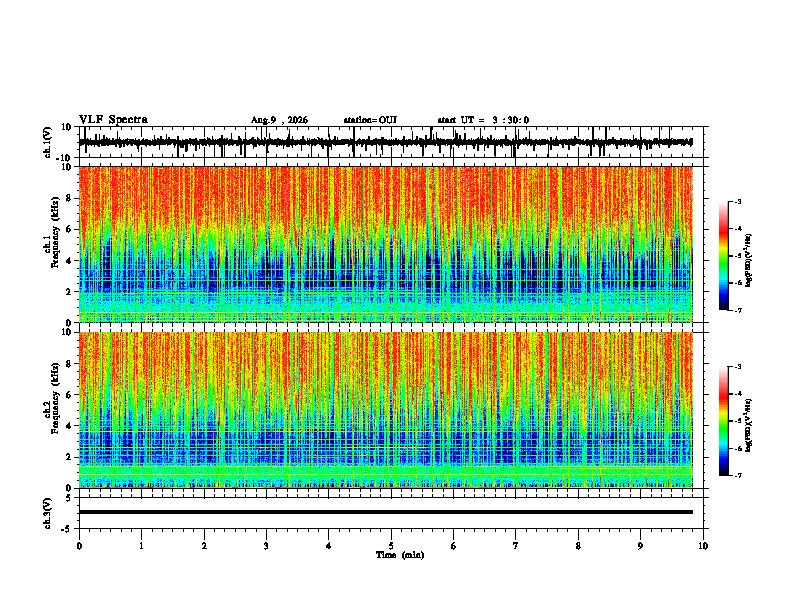
Task: Select the start UT = 3:30:0 text
Action: click(483, 120)
